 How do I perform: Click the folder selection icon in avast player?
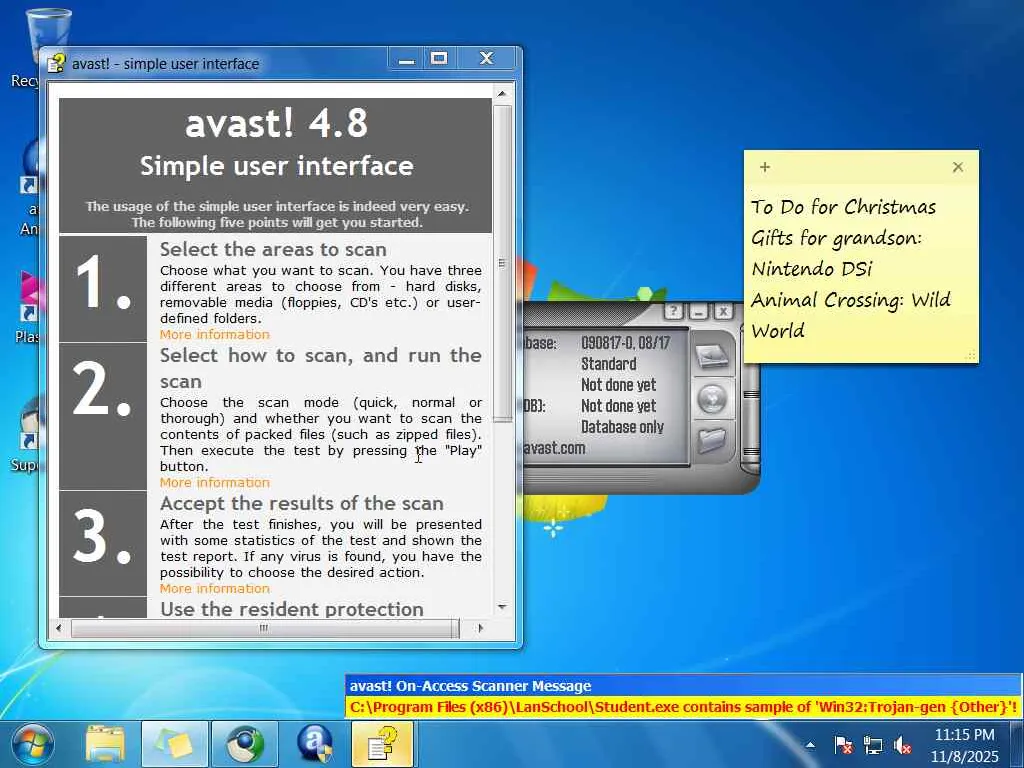coord(712,440)
